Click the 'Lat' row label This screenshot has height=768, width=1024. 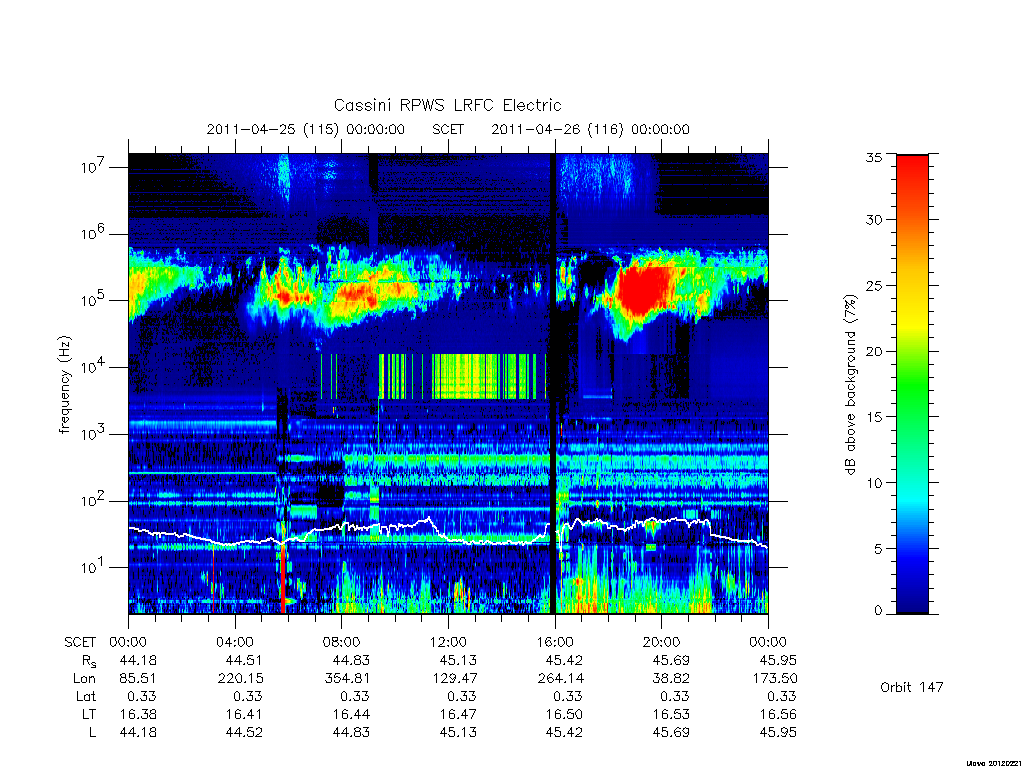pyautogui.click(x=86, y=697)
